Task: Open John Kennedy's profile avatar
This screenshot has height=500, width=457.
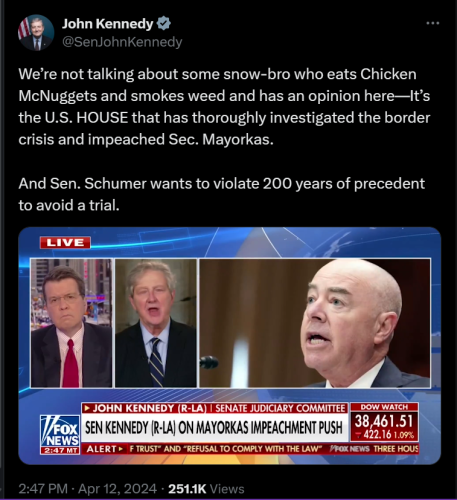Action: [x=36, y=32]
